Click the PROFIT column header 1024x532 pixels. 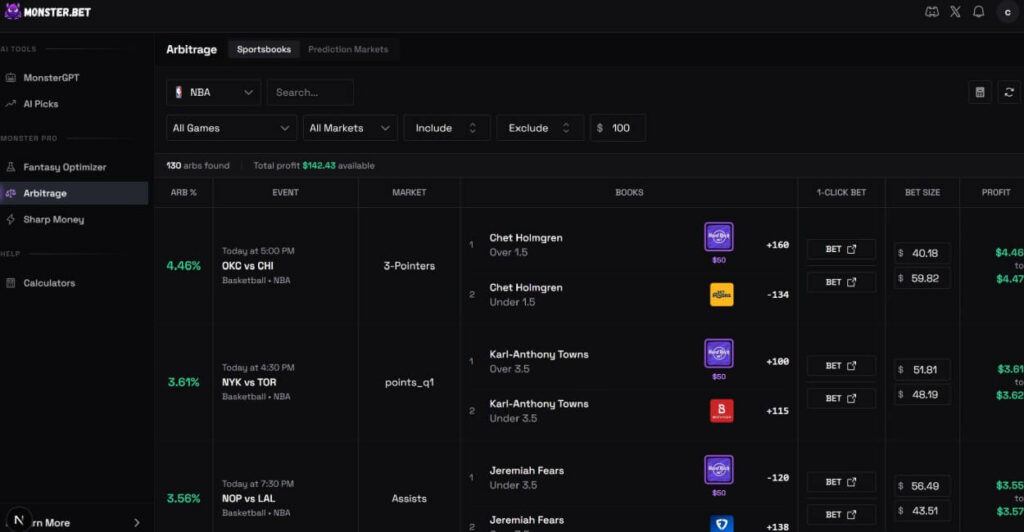(995, 193)
